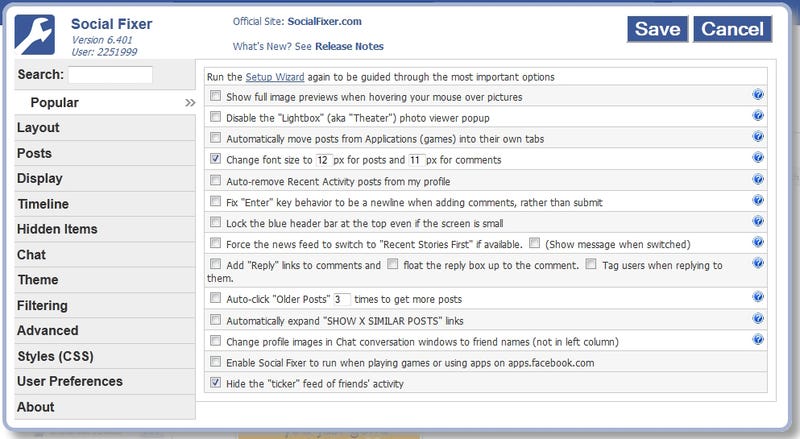Image resolution: width=800 pixels, height=439 pixels.
Task: Click the Search input field
Action: (x=110, y=75)
